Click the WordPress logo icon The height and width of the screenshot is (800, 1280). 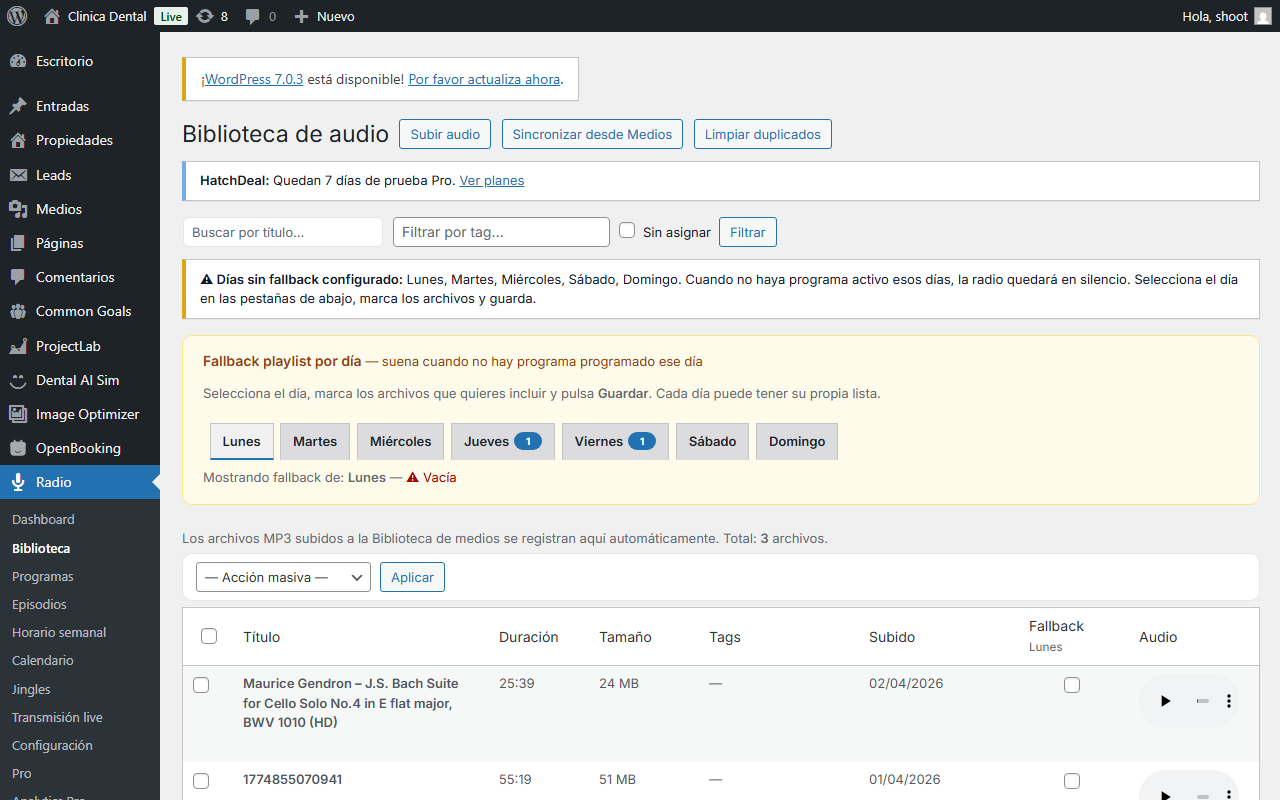[17, 16]
